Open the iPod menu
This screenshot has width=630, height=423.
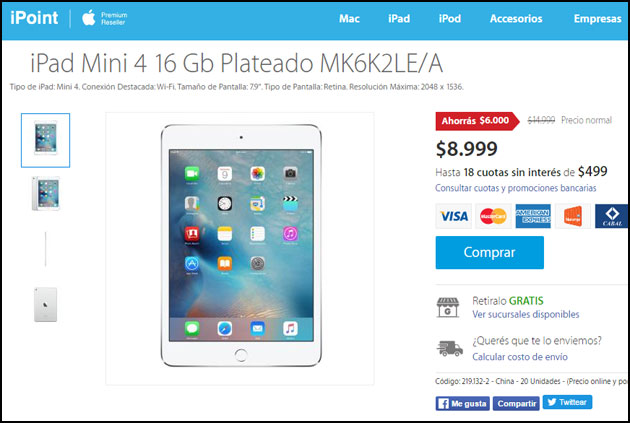(x=450, y=18)
